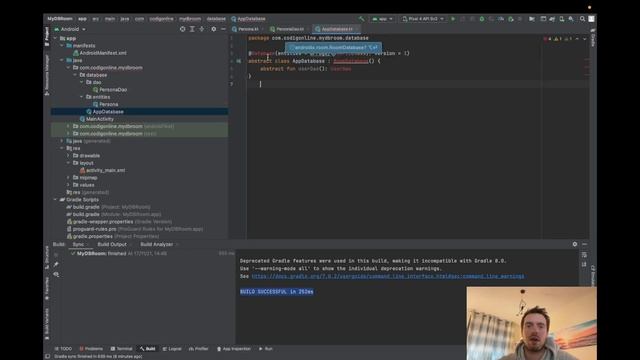Viewport: 640px width, 360px height.
Task: Collapse the database package
Action: click(x=75, y=75)
